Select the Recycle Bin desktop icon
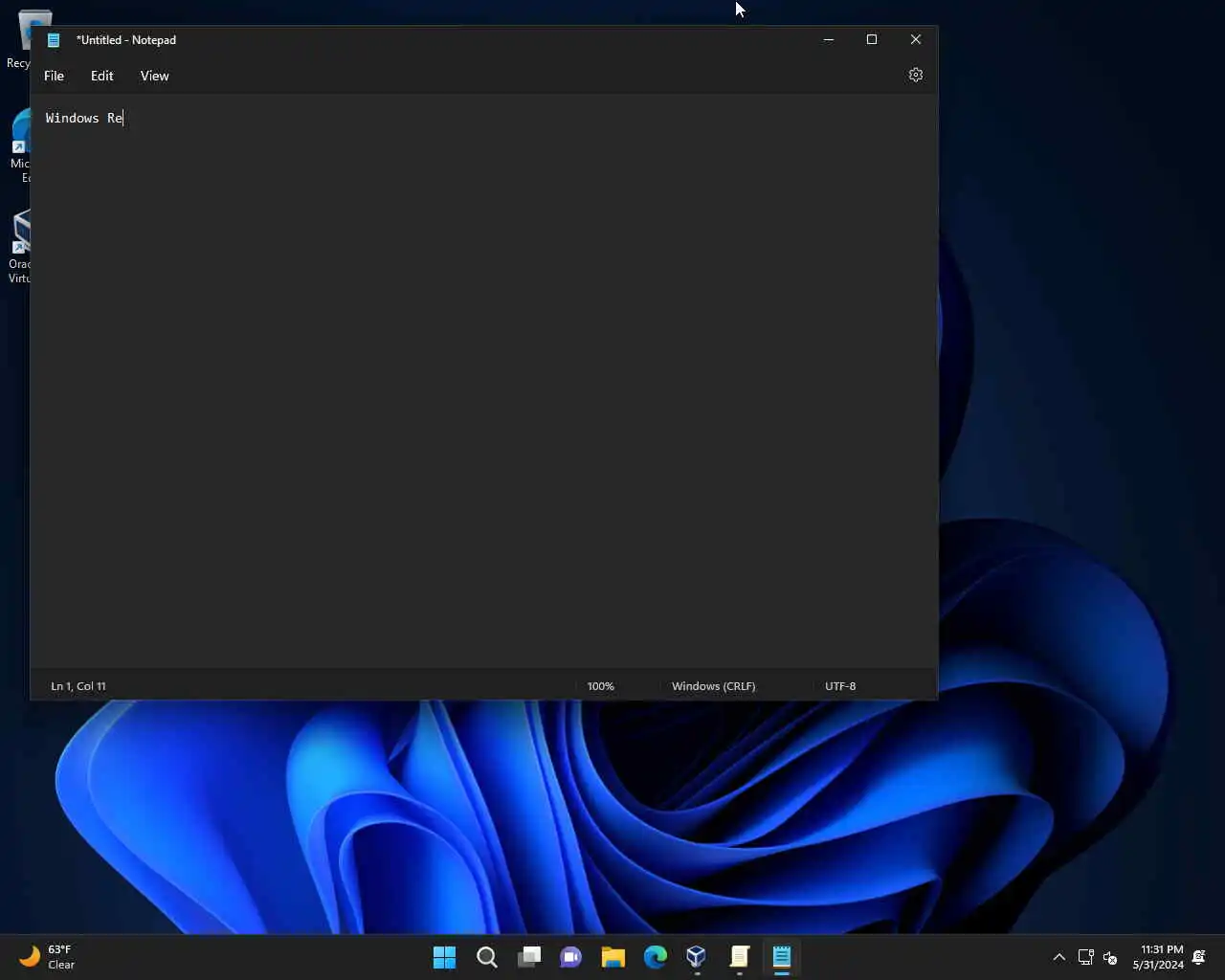This screenshot has height=980, width=1225. coord(19,40)
